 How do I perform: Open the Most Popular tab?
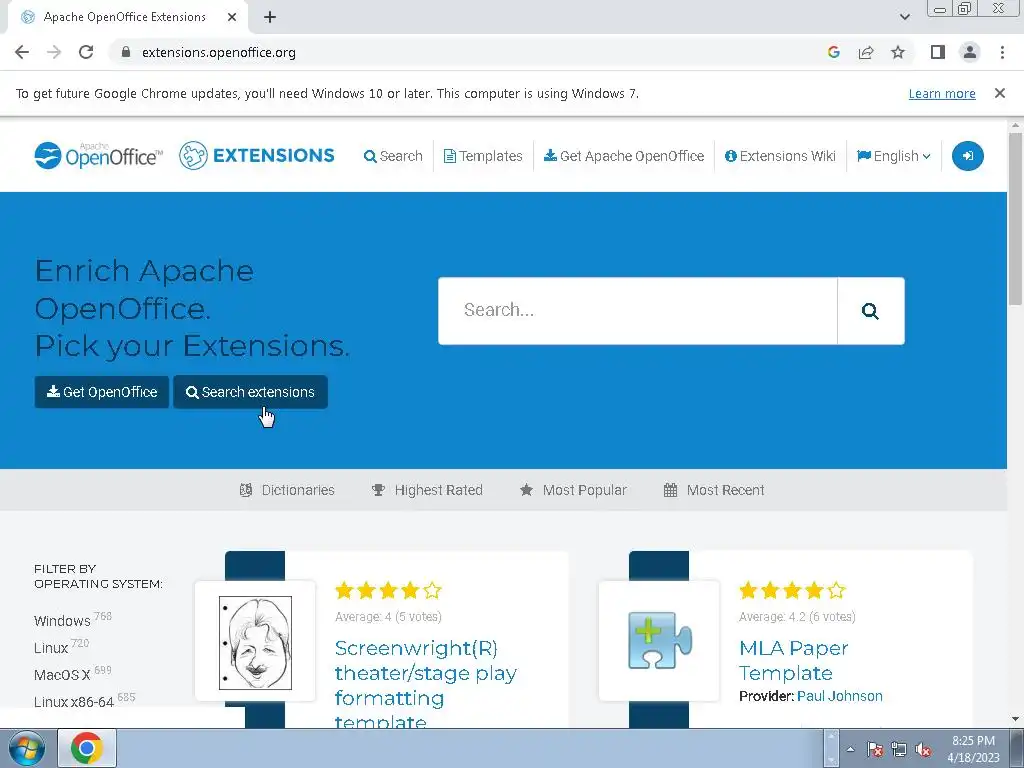coord(573,490)
